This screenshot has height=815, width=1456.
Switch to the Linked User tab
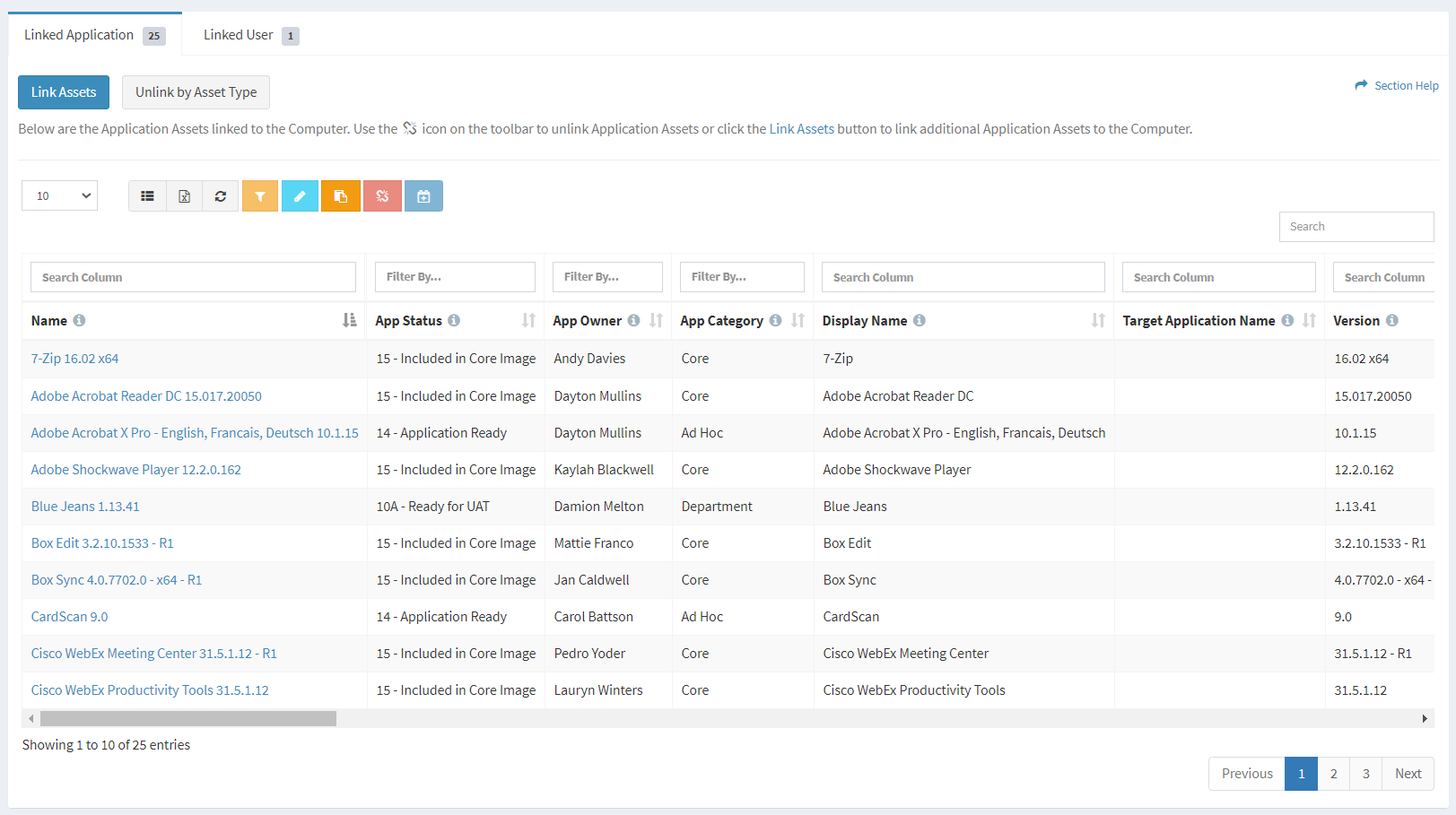coord(237,34)
